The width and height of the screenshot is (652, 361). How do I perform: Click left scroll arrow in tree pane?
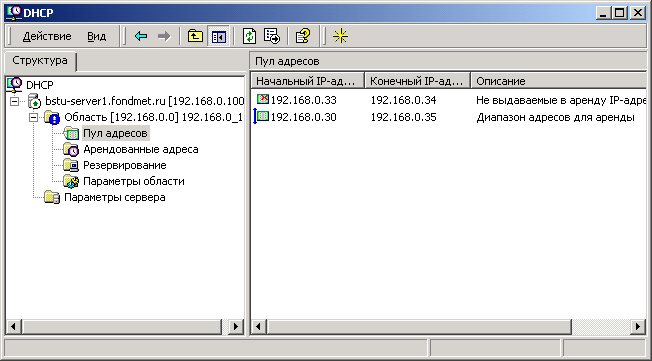tap(14, 326)
